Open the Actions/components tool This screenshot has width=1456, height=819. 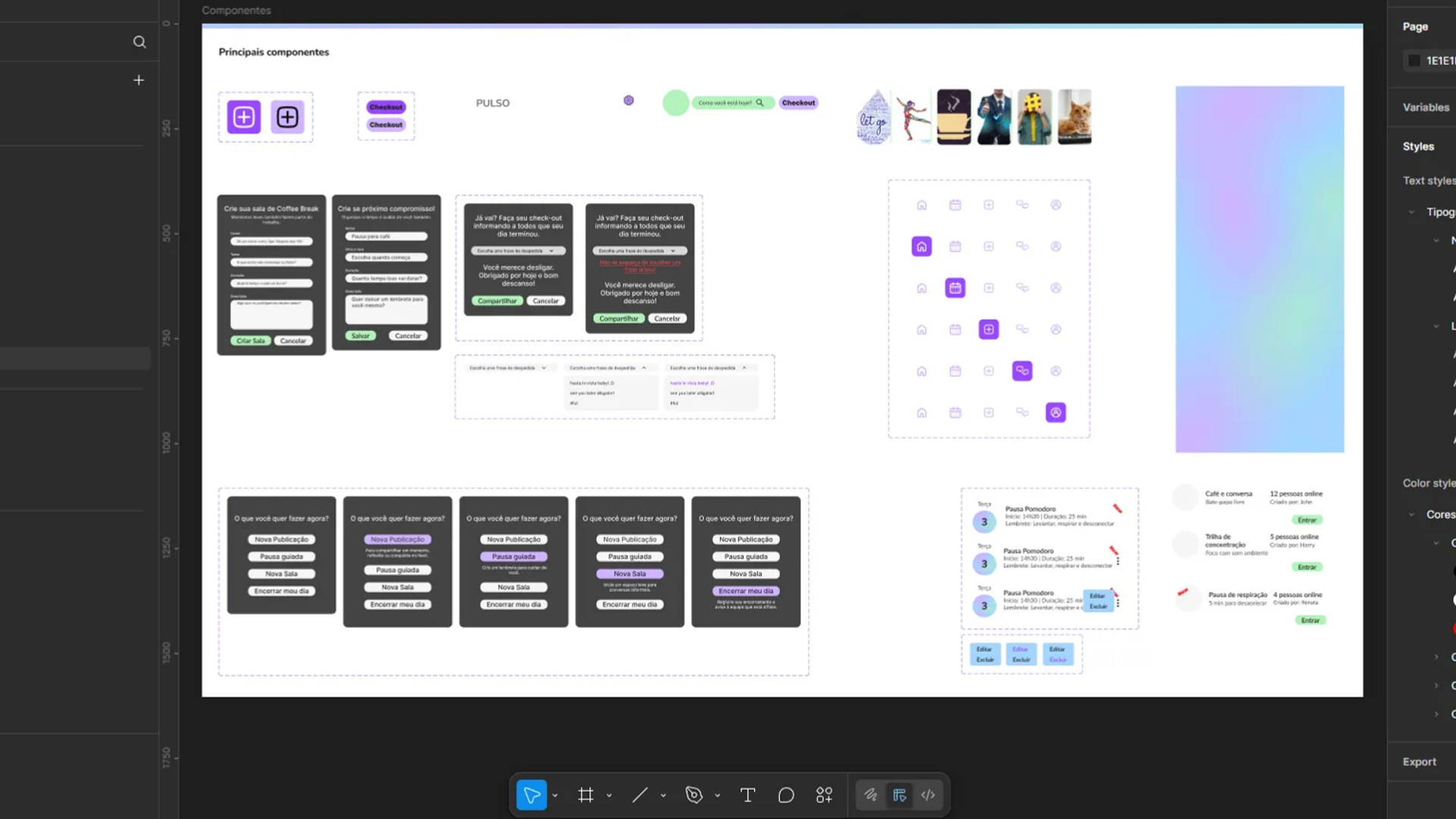pos(824,795)
